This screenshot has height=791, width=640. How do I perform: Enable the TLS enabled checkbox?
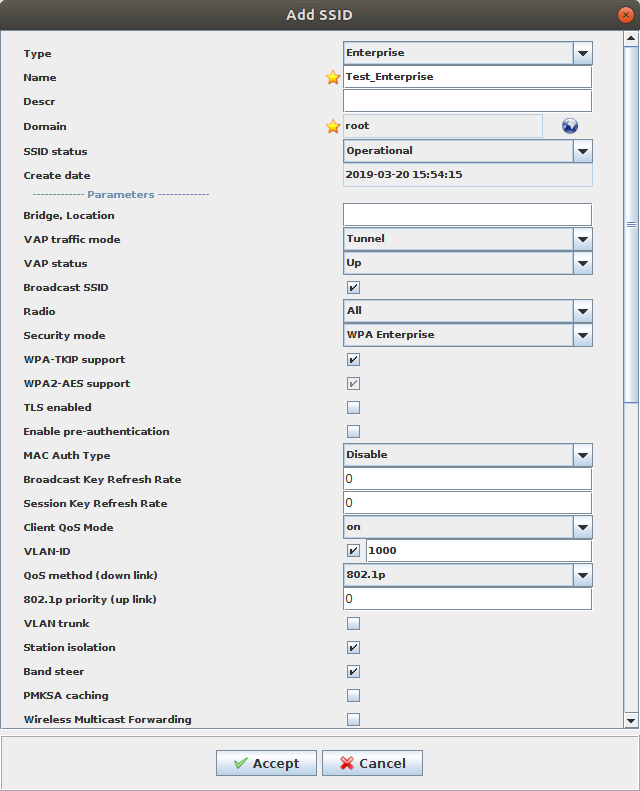click(353, 408)
